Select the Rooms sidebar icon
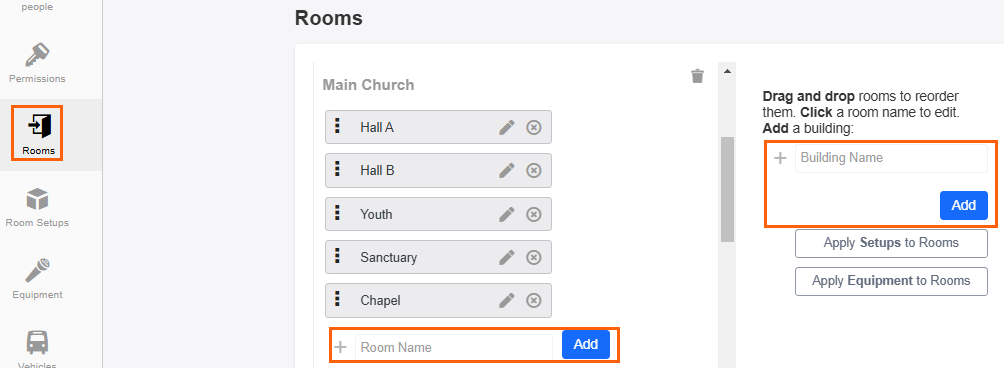This screenshot has width=1004, height=368. pos(38,133)
